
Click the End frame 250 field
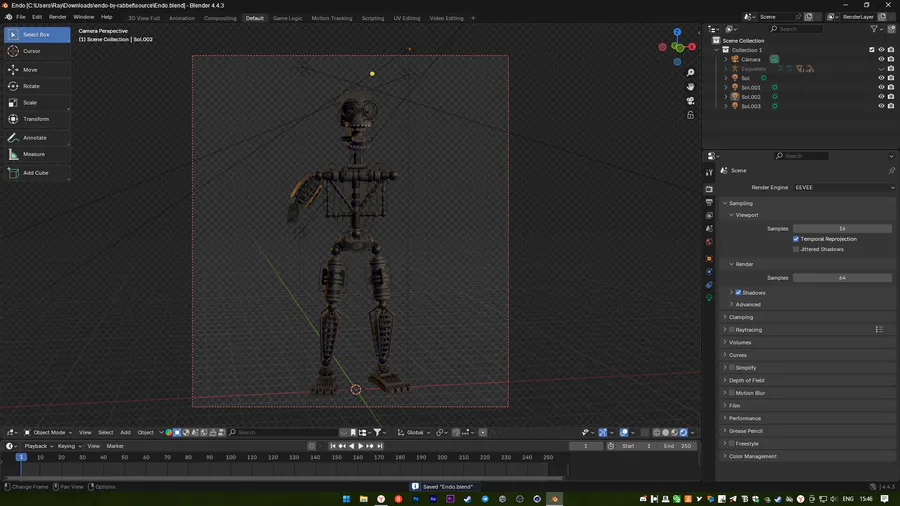pyautogui.click(x=677, y=446)
